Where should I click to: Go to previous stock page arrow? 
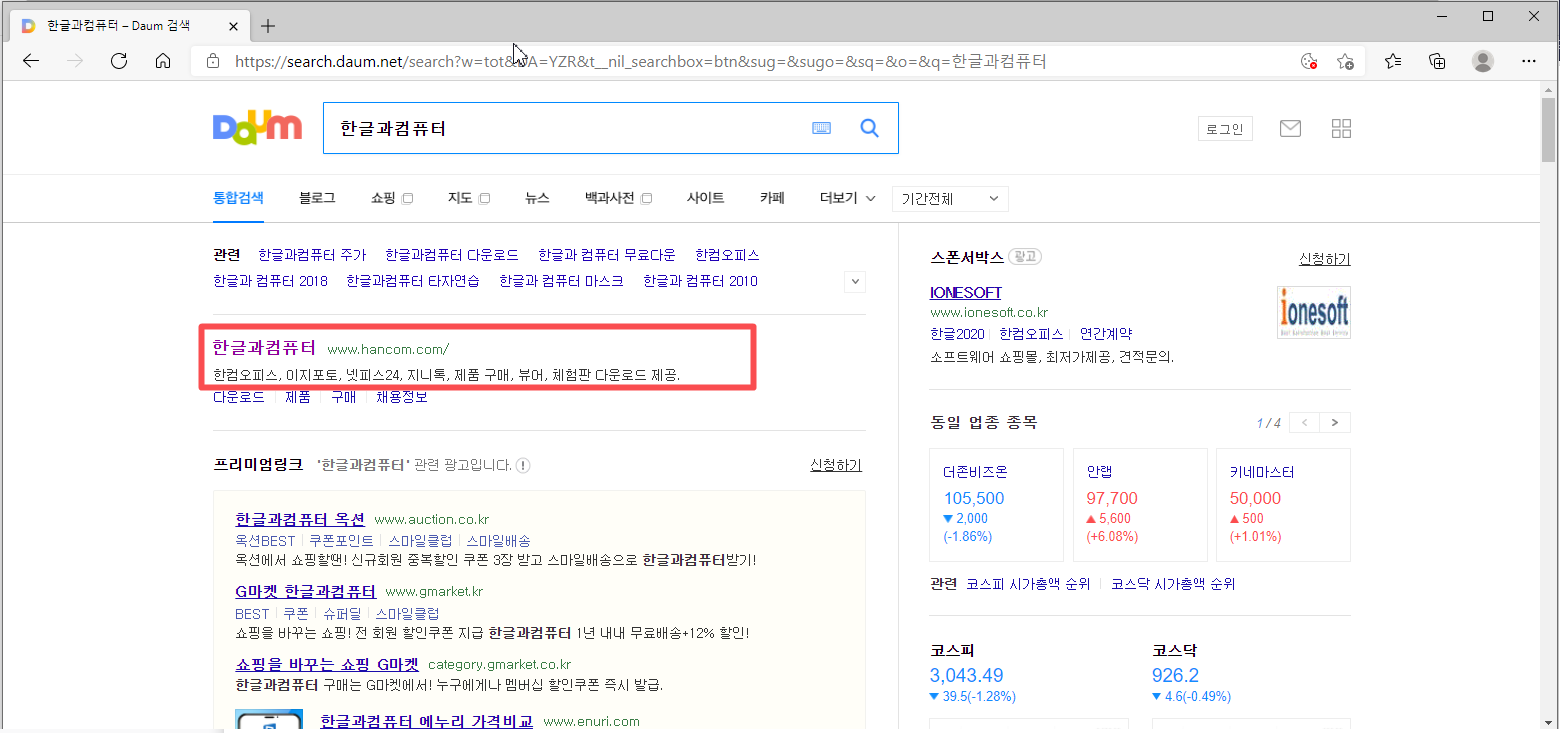[x=1305, y=422]
